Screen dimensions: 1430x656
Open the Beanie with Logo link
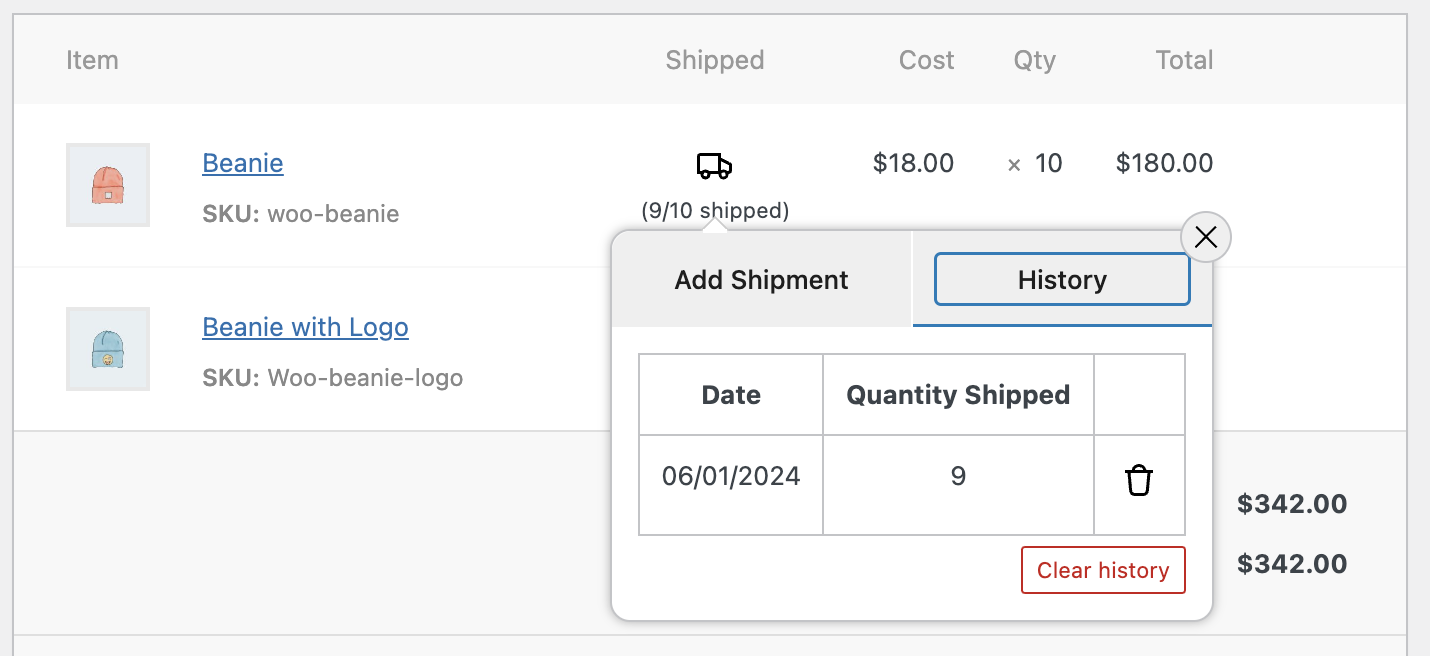pyautogui.click(x=305, y=327)
